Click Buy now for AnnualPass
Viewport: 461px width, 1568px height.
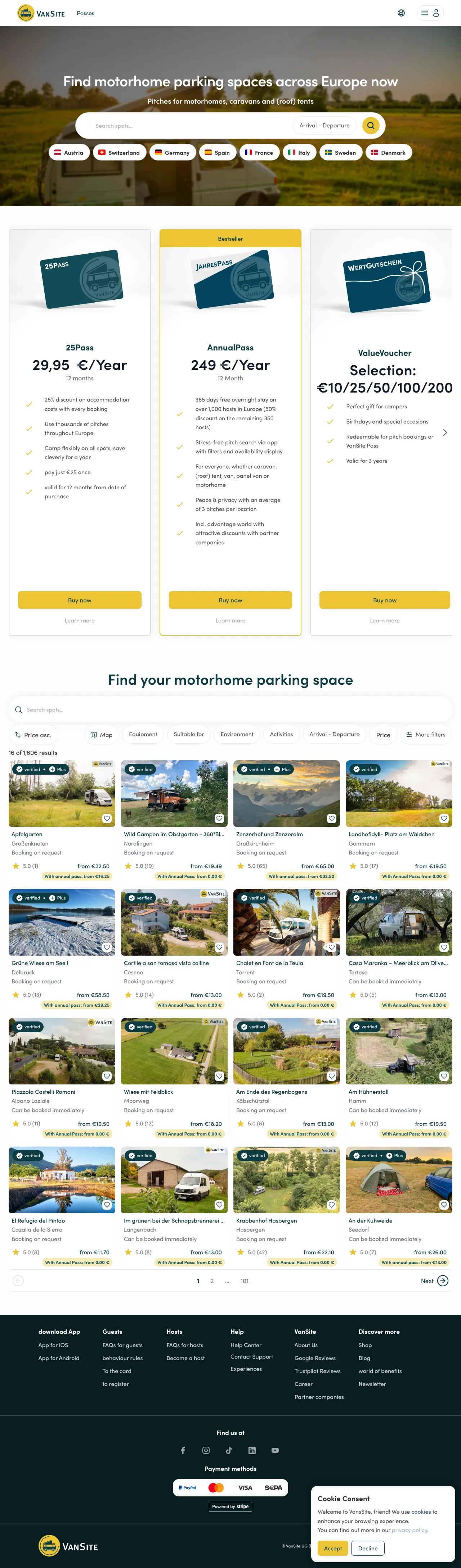click(x=230, y=600)
